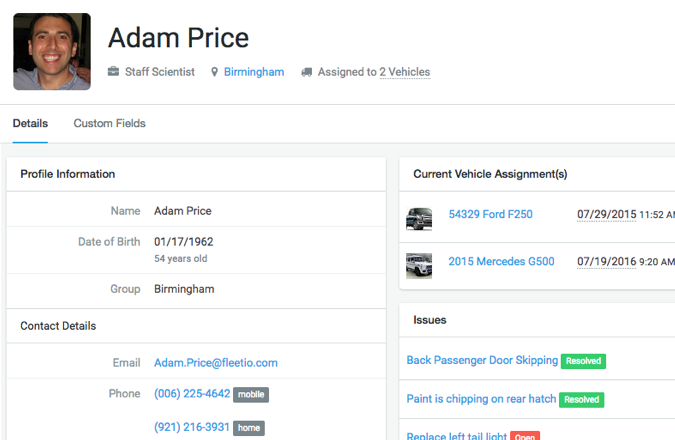Open the Birmingham location link in header

(x=254, y=72)
